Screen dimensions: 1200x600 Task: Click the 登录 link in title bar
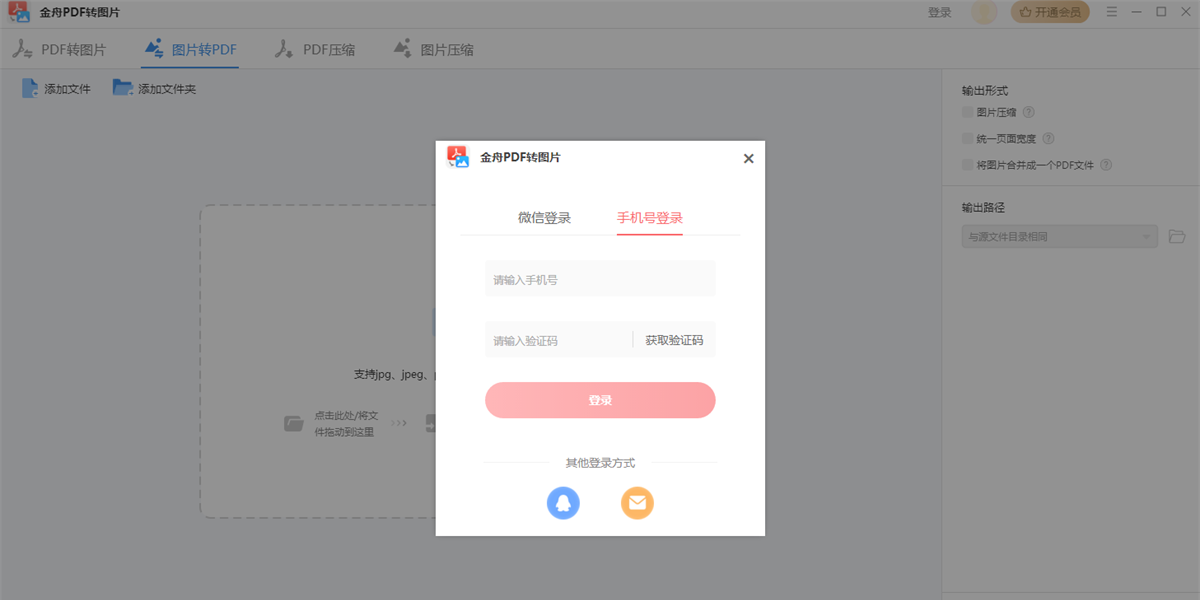pos(940,13)
